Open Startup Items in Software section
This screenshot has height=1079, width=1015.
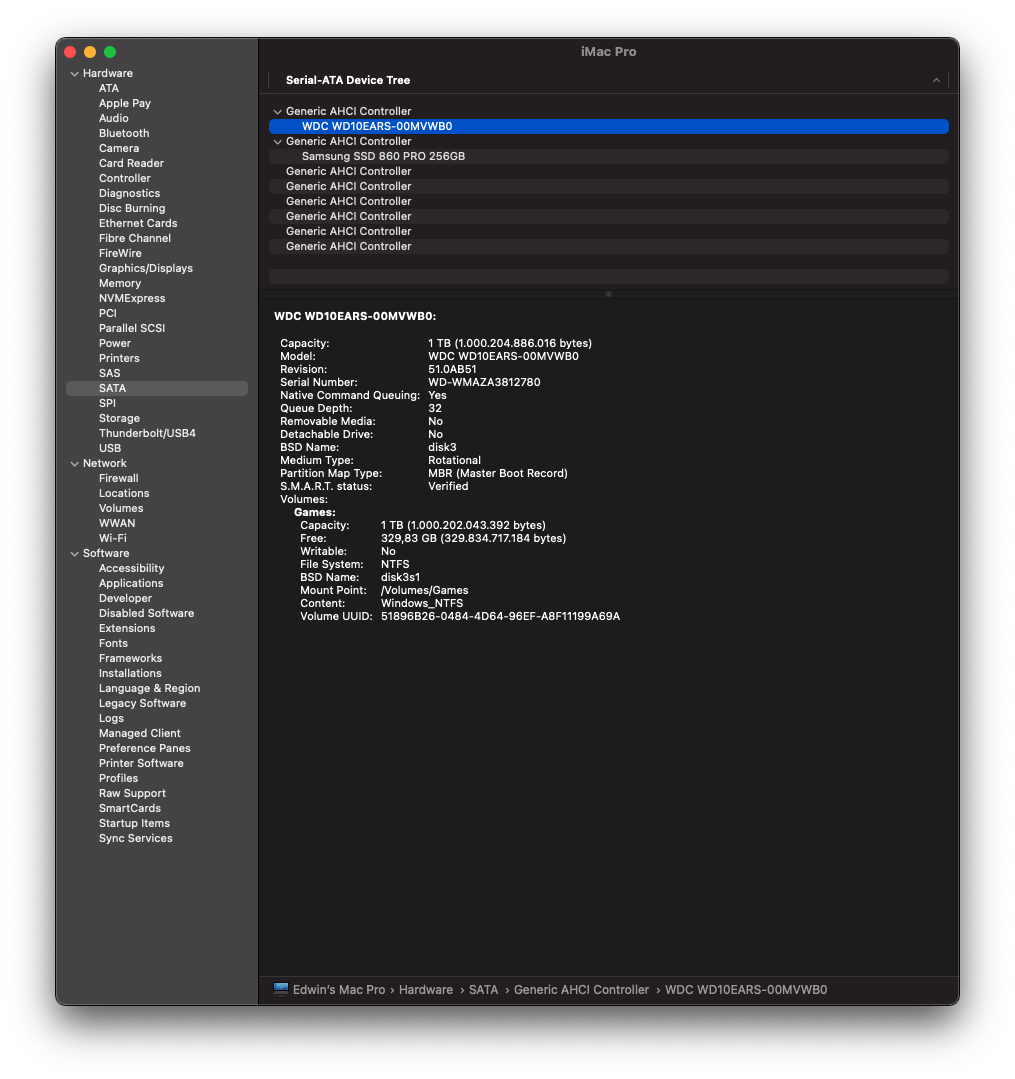(x=134, y=823)
